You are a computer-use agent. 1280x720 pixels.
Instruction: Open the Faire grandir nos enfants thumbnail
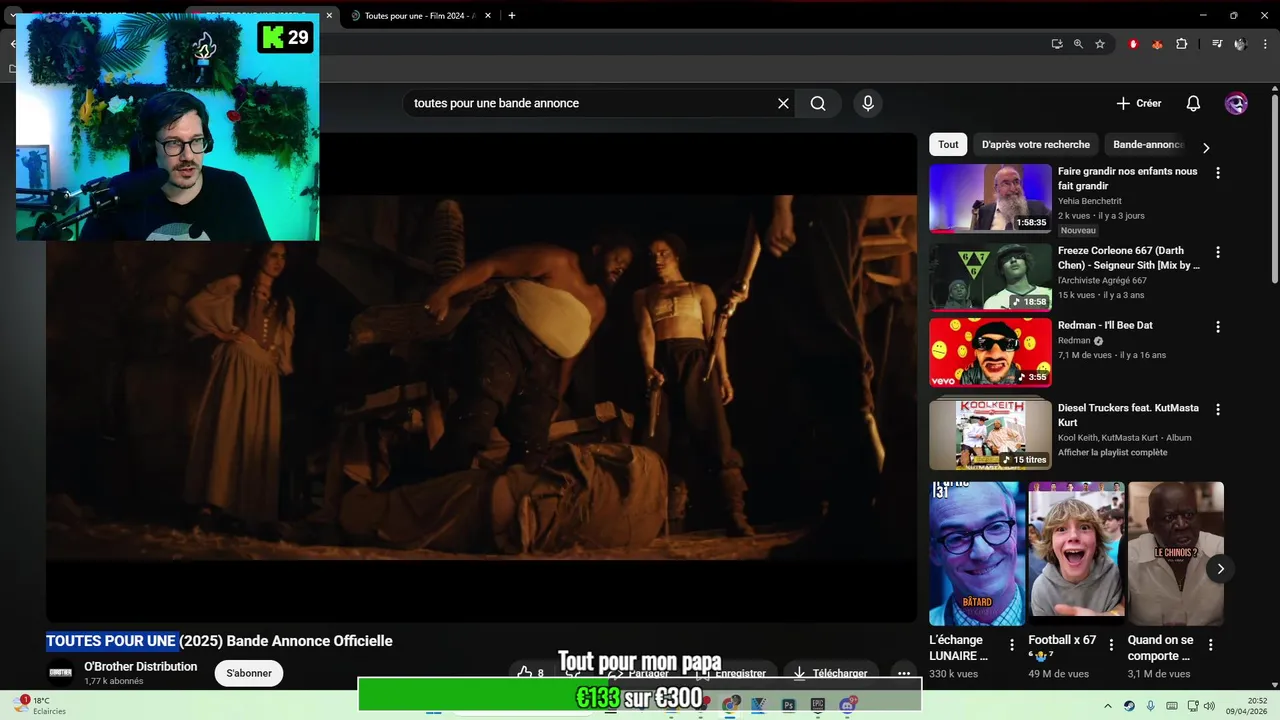(990, 198)
